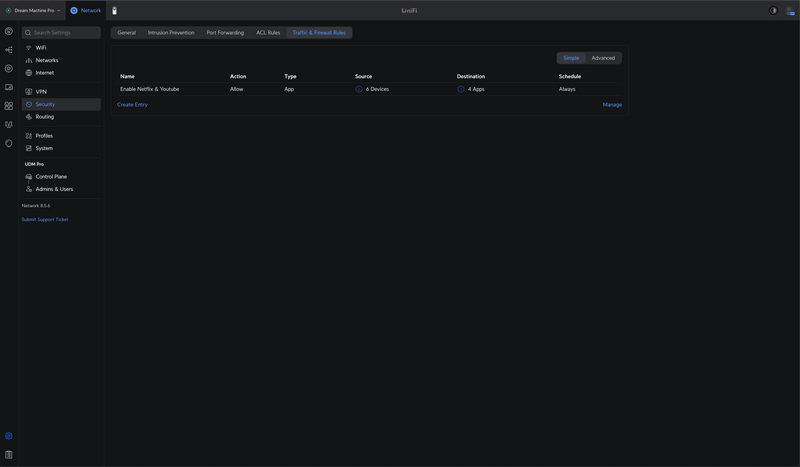Click the WiFi icon in settings menu

pyautogui.click(x=29, y=47)
